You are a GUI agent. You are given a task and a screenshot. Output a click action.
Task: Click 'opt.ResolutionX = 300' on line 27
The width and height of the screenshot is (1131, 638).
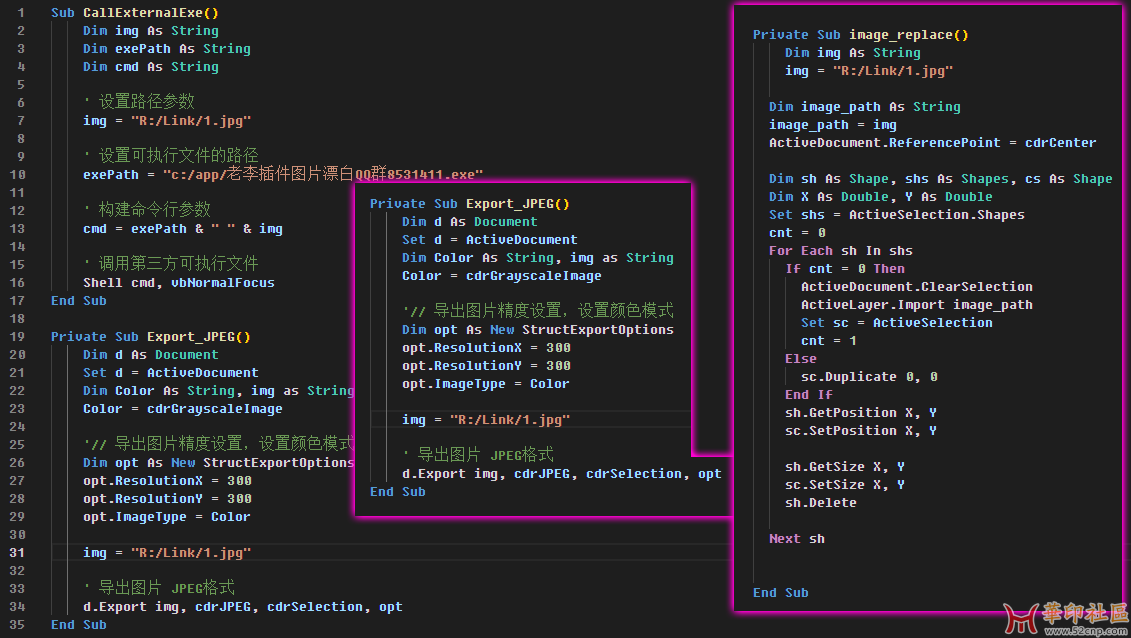click(167, 481)
